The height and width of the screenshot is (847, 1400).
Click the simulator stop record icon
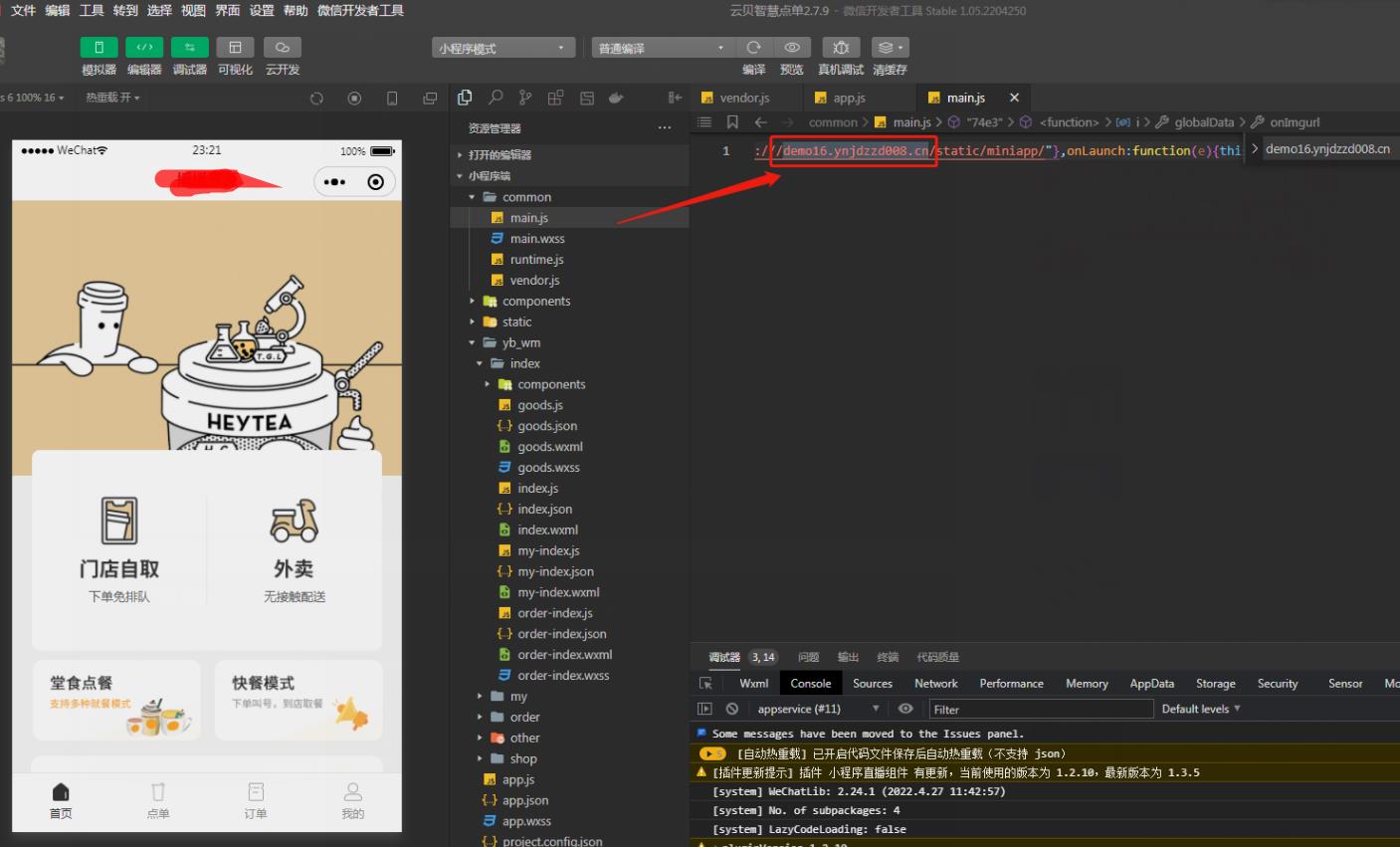(354, 98)
